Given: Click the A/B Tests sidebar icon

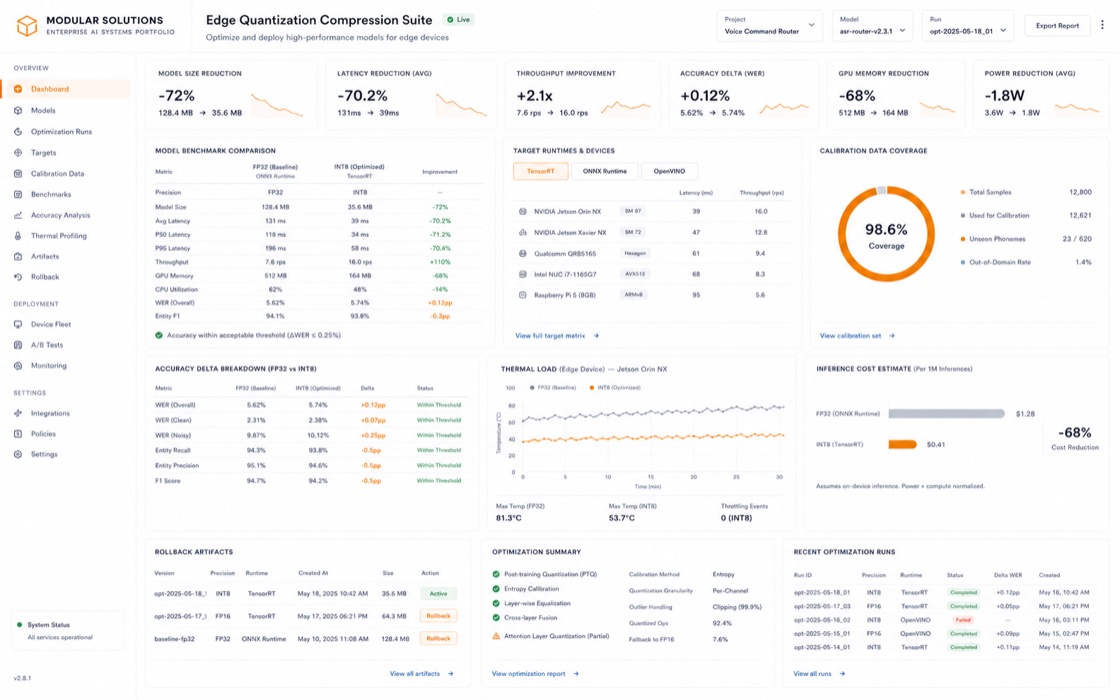Looking at the screenshot, I should pos(18,345).
